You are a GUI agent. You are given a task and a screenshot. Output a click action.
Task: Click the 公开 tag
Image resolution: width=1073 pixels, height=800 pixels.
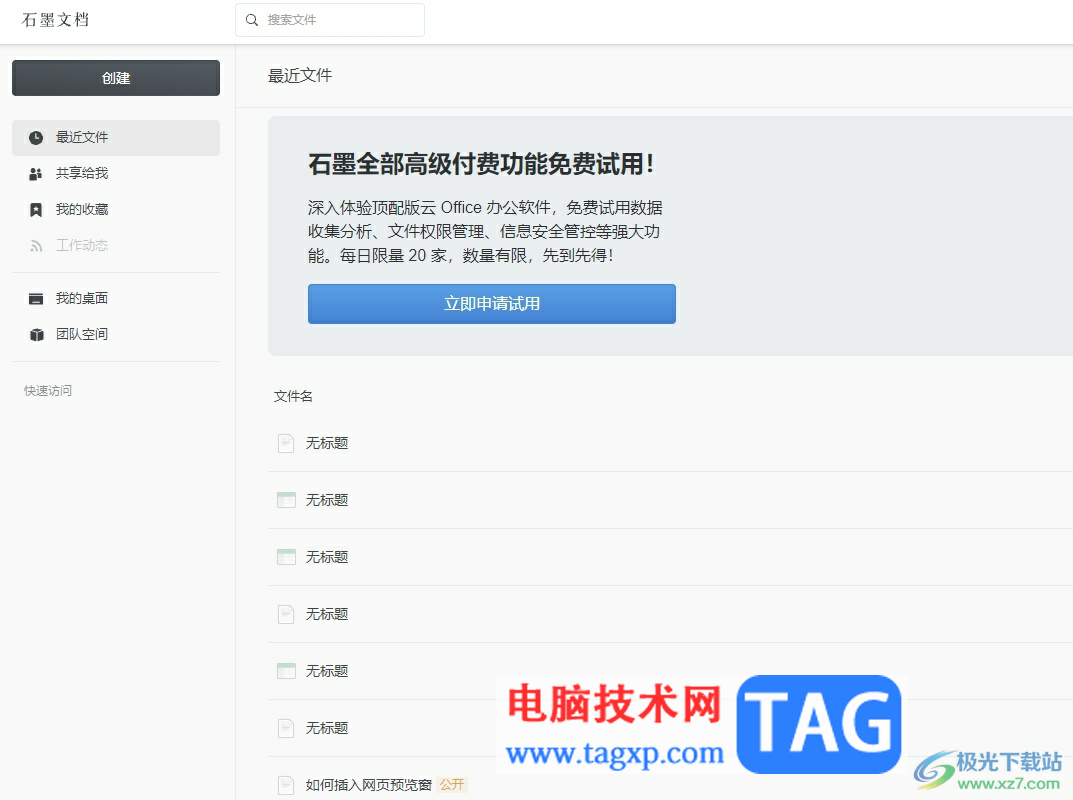tap(452, 785)
